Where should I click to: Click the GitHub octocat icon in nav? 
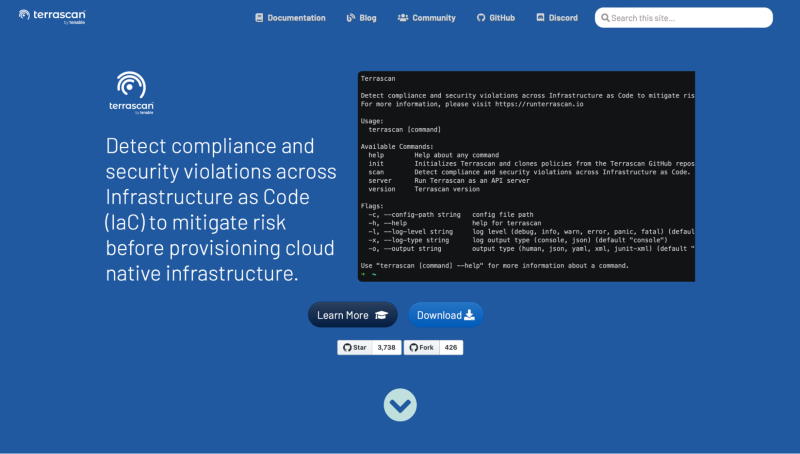pos(481,18)
